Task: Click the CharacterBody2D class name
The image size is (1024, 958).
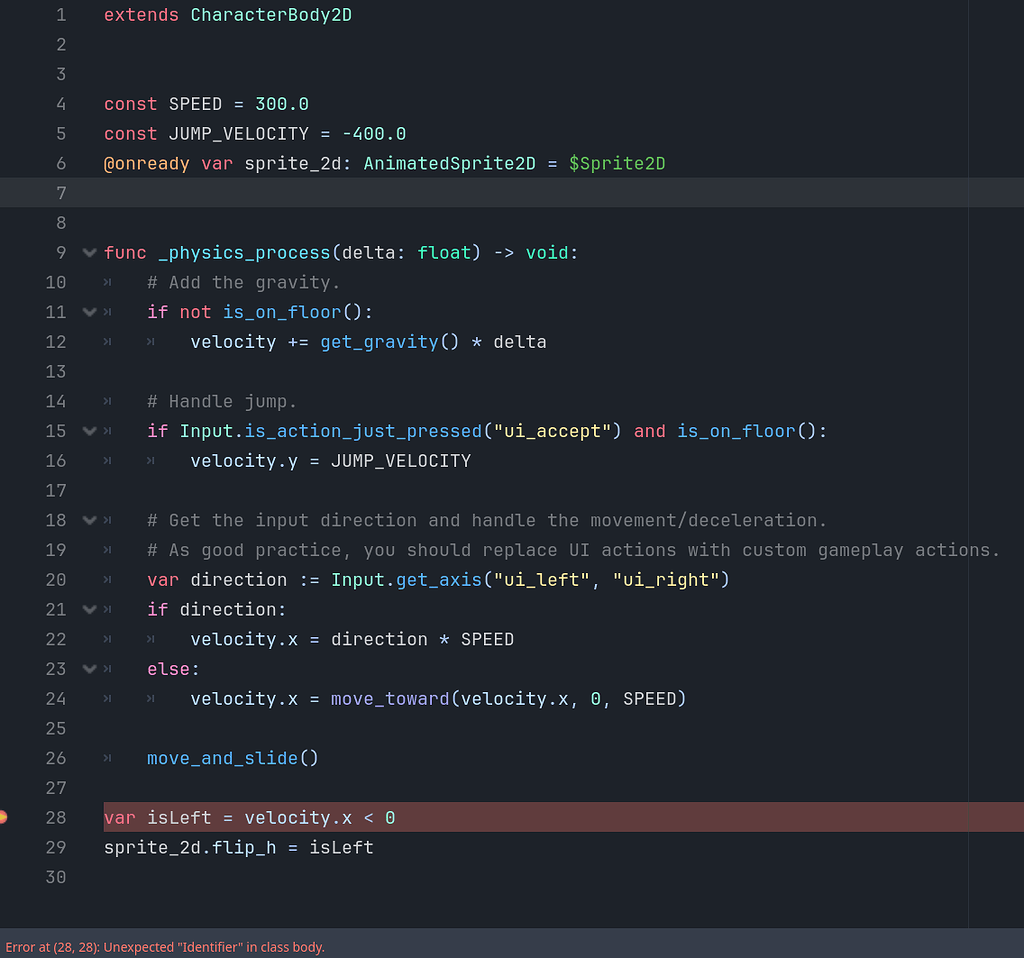Action: click(x=270, y=15)
